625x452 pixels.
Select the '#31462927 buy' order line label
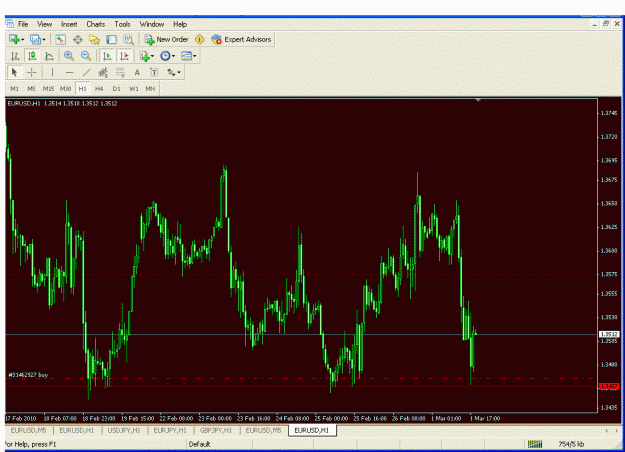pyautogui.click(x=28, y=375)
